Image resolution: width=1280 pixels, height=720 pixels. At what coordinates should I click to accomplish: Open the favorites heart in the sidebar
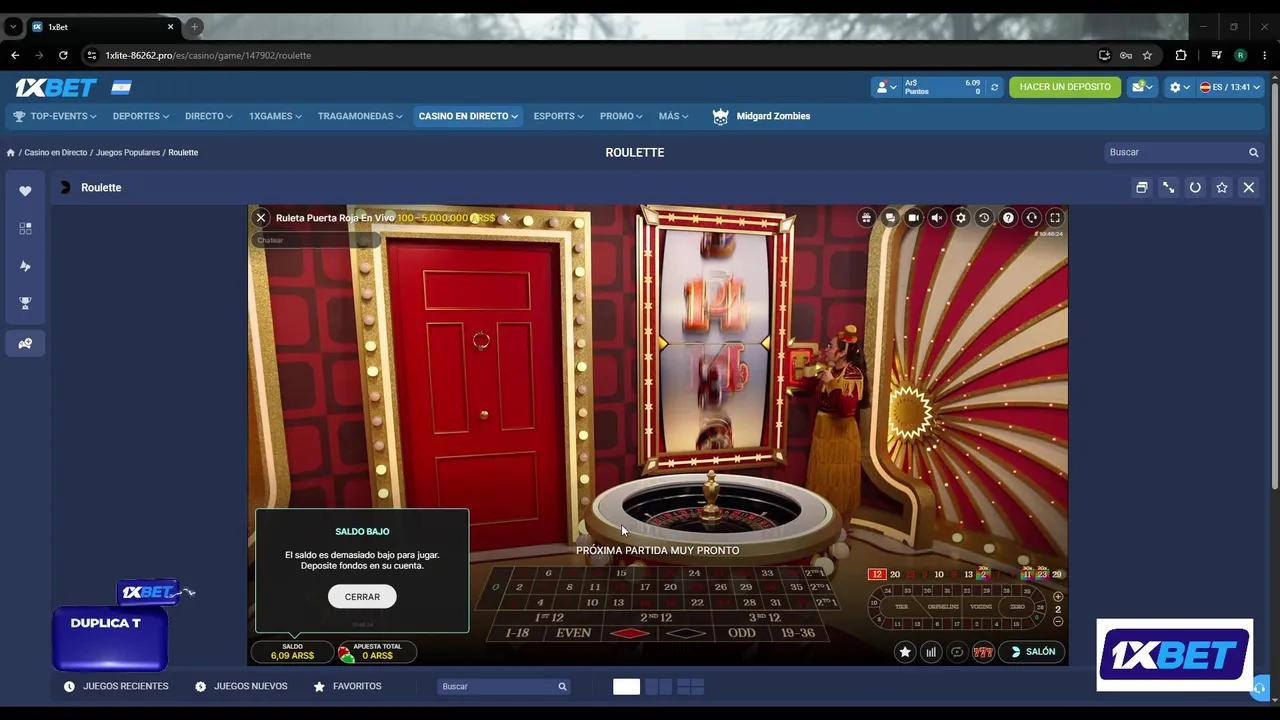pyautogui.click(x=25, y=191)
